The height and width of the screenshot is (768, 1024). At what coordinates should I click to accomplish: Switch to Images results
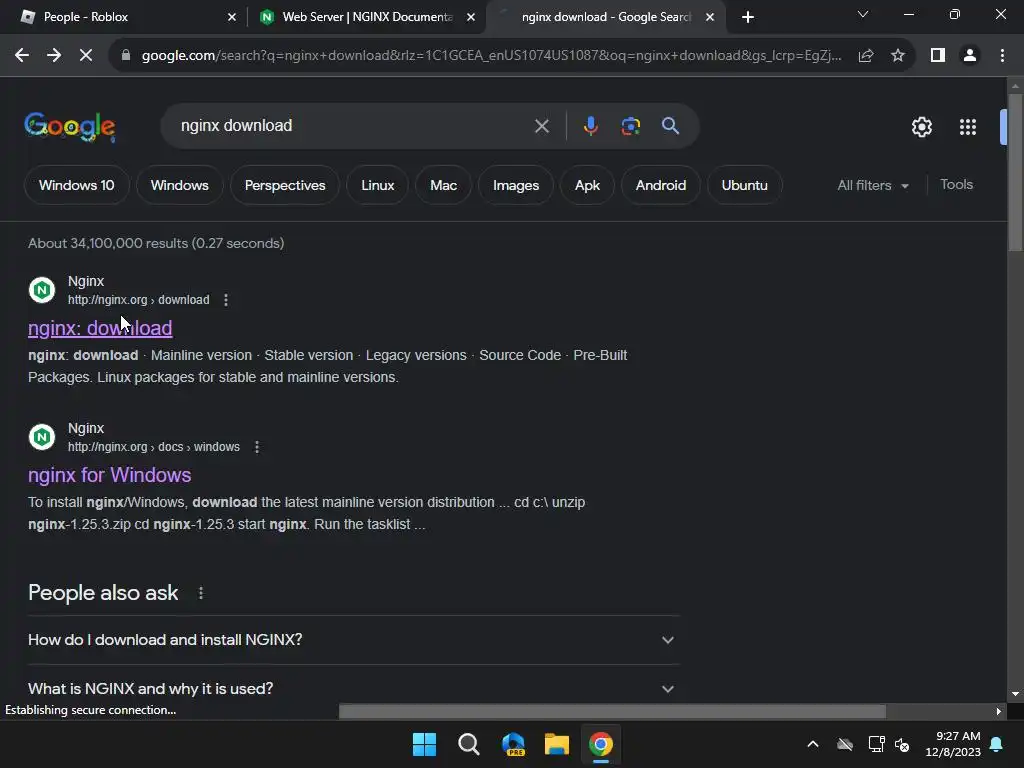(516, 185)
